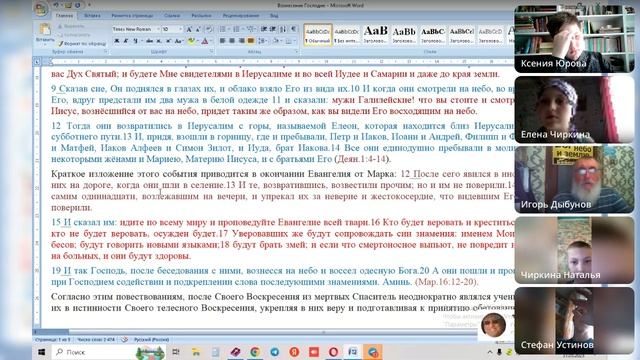
Task: Center align text
Action: (232, 41)
